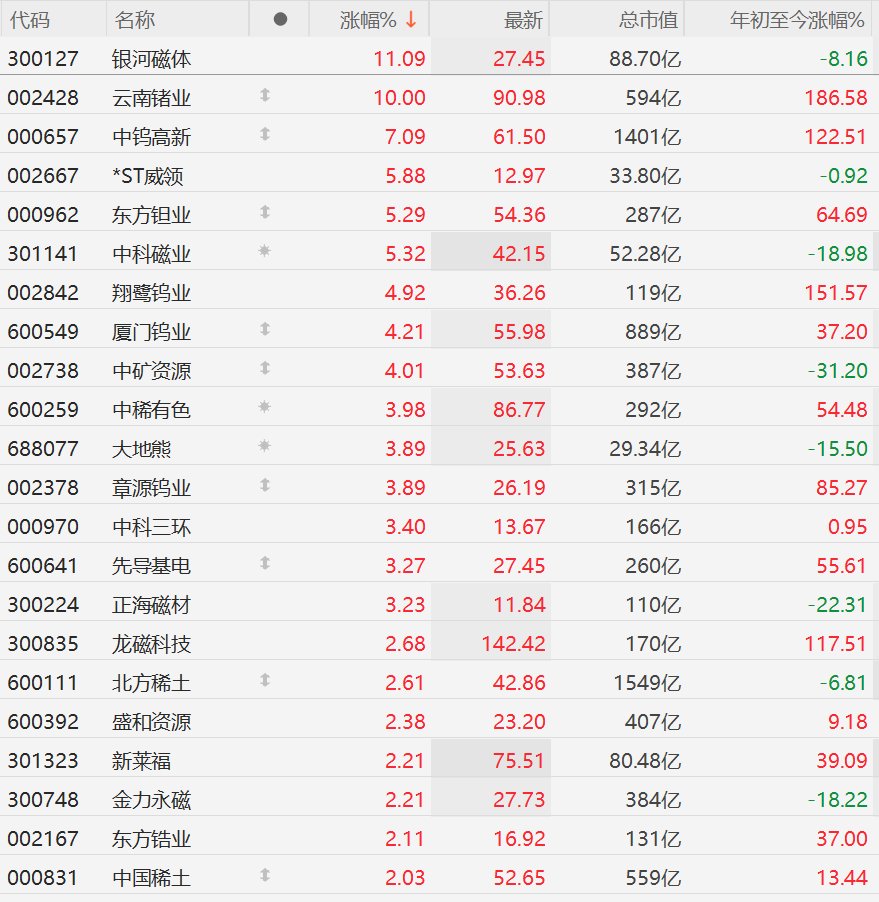This screenshot has height=902, width=879.
Task: Sort by the 名称 column header
Action: [135, 20]
